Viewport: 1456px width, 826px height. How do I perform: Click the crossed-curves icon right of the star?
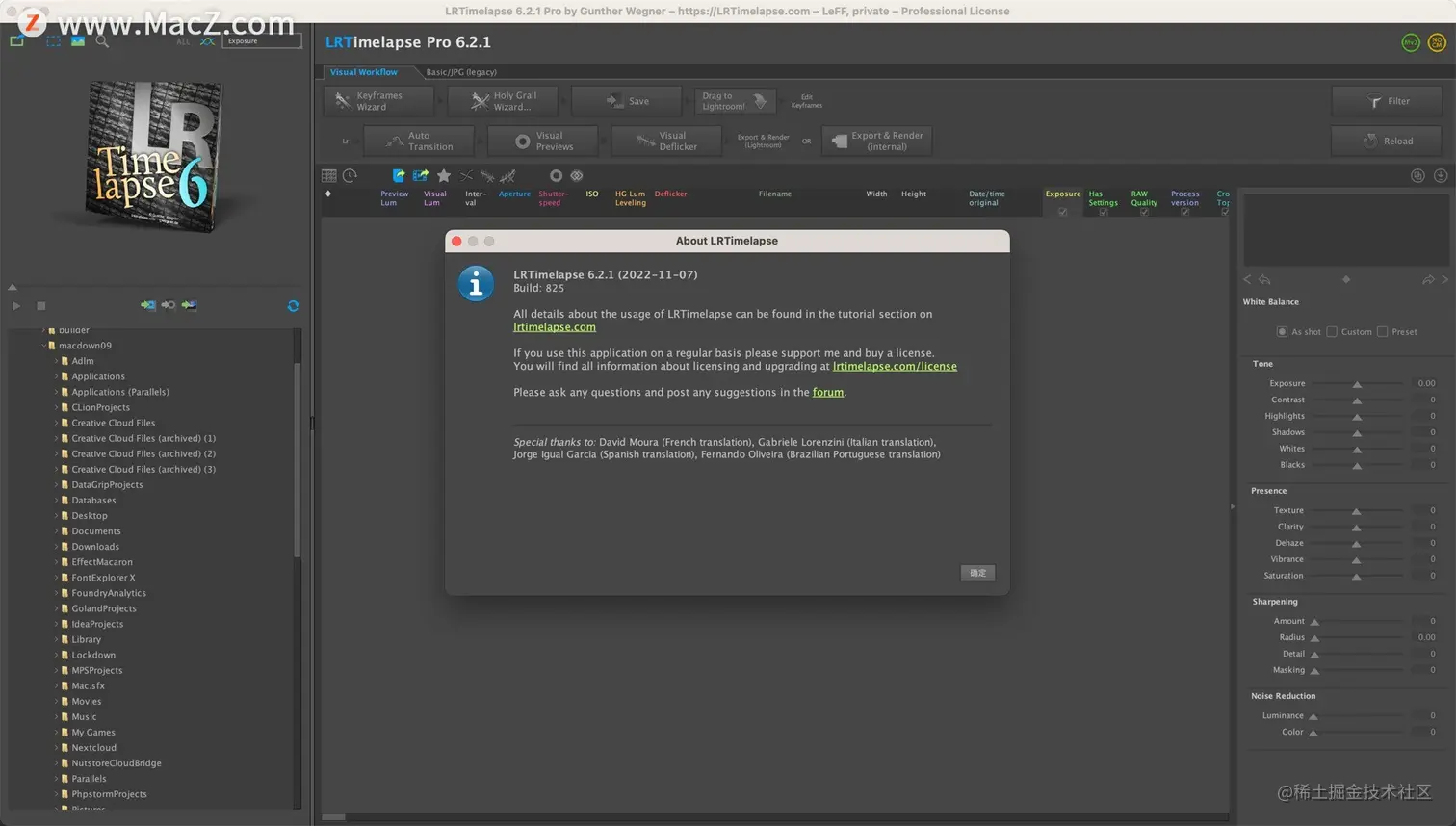coord(466,175)
